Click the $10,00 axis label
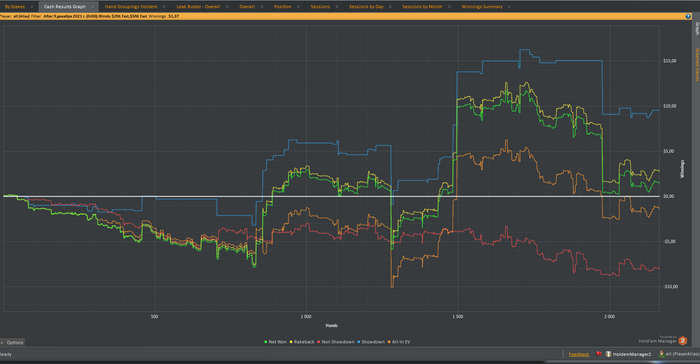 pyautogui.click(x=670, y=106)
